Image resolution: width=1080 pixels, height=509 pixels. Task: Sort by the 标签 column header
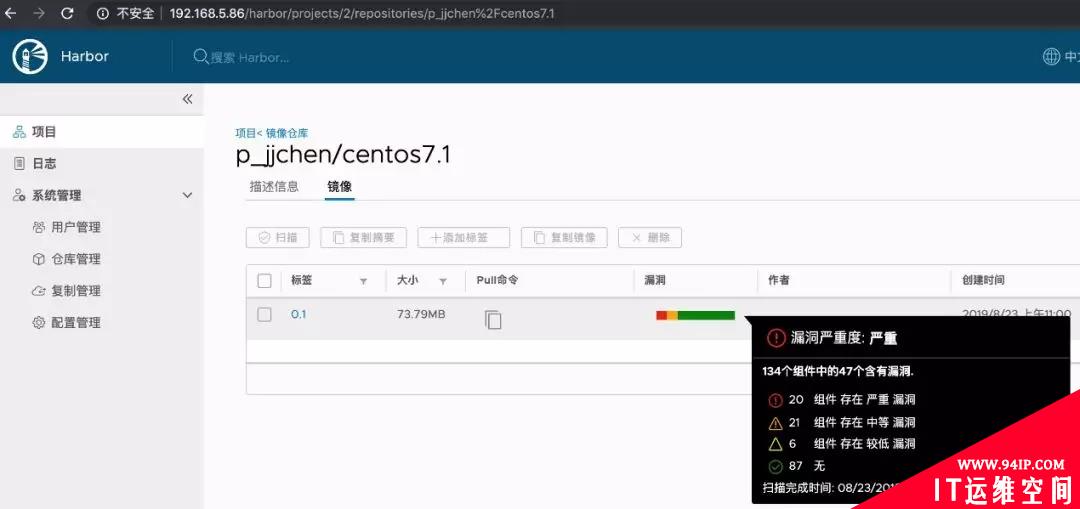(x=302, y=280)
